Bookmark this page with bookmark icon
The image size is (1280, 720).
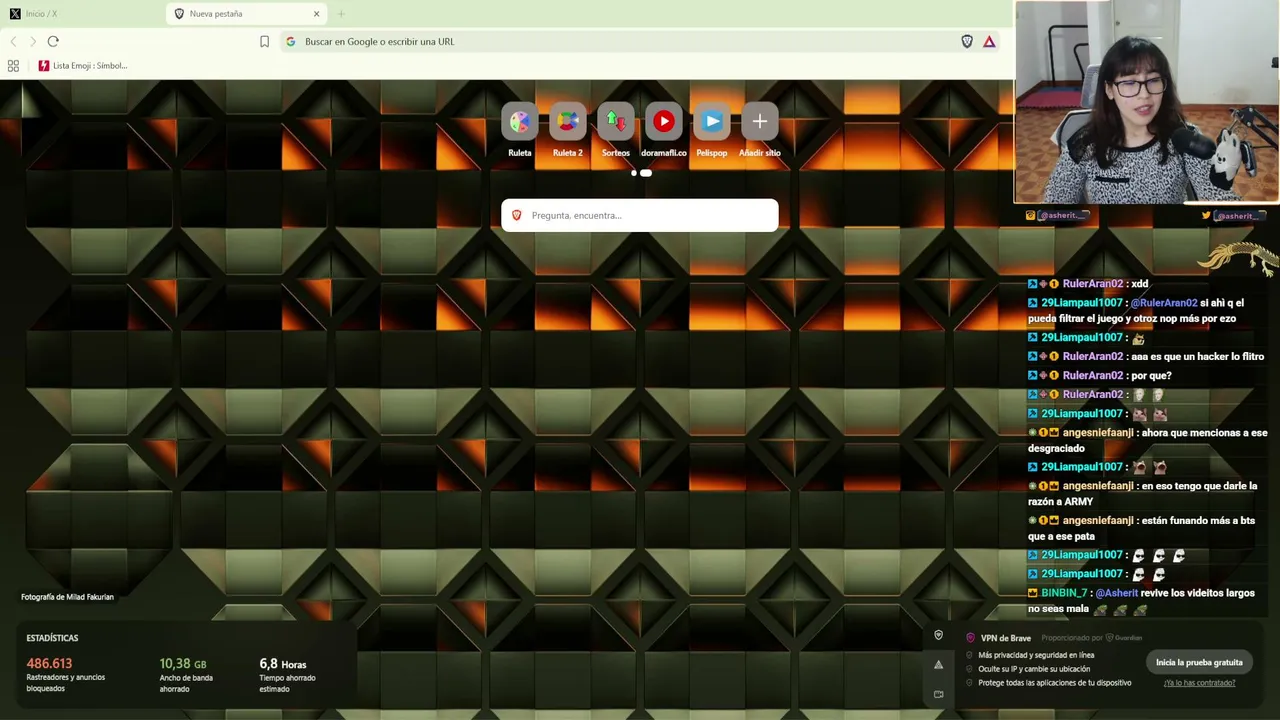pyautogui.click(x=264, y=42)
